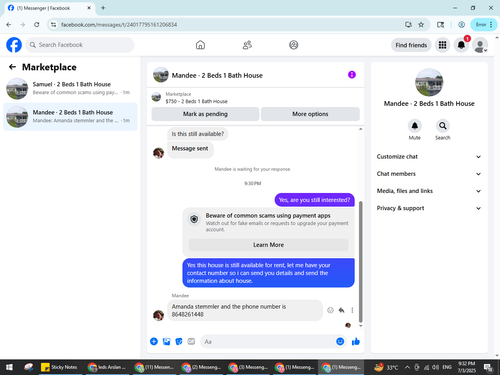Open the Windows Start menu
The image size is (500, 375).
point(9,367)
